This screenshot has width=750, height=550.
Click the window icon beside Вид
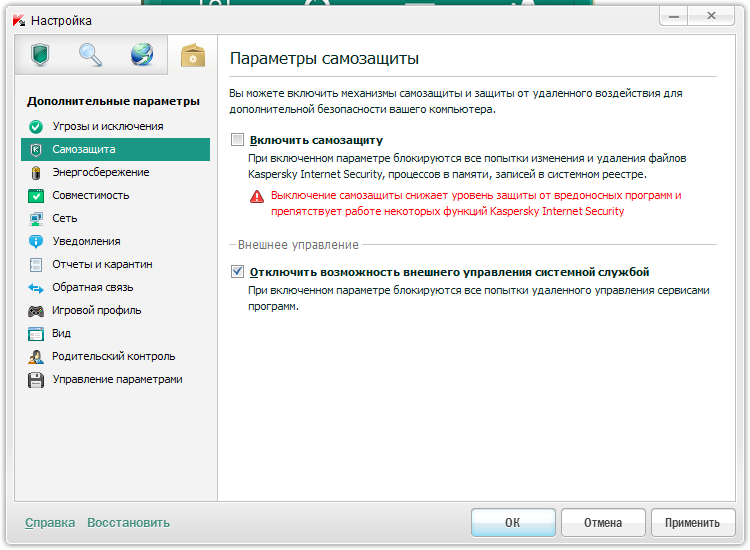coord(36,334)
